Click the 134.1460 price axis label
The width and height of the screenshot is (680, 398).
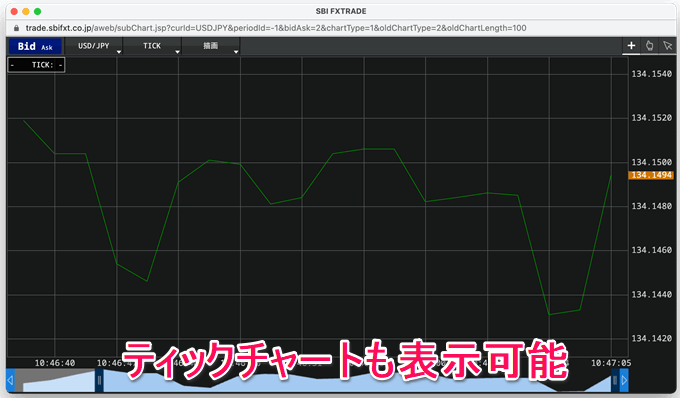click(651, 250)
